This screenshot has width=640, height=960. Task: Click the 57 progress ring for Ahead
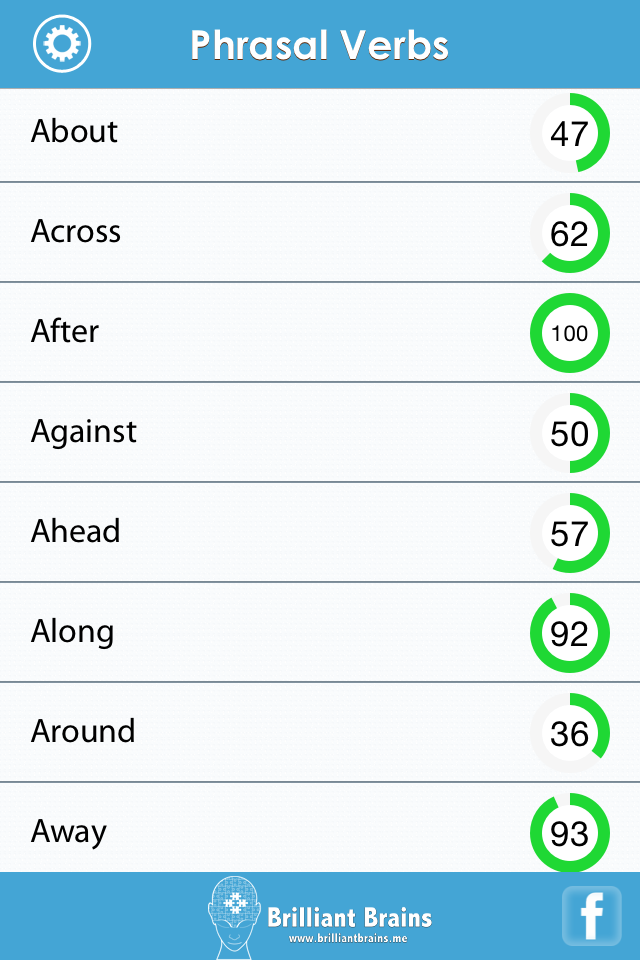(569, 533)
